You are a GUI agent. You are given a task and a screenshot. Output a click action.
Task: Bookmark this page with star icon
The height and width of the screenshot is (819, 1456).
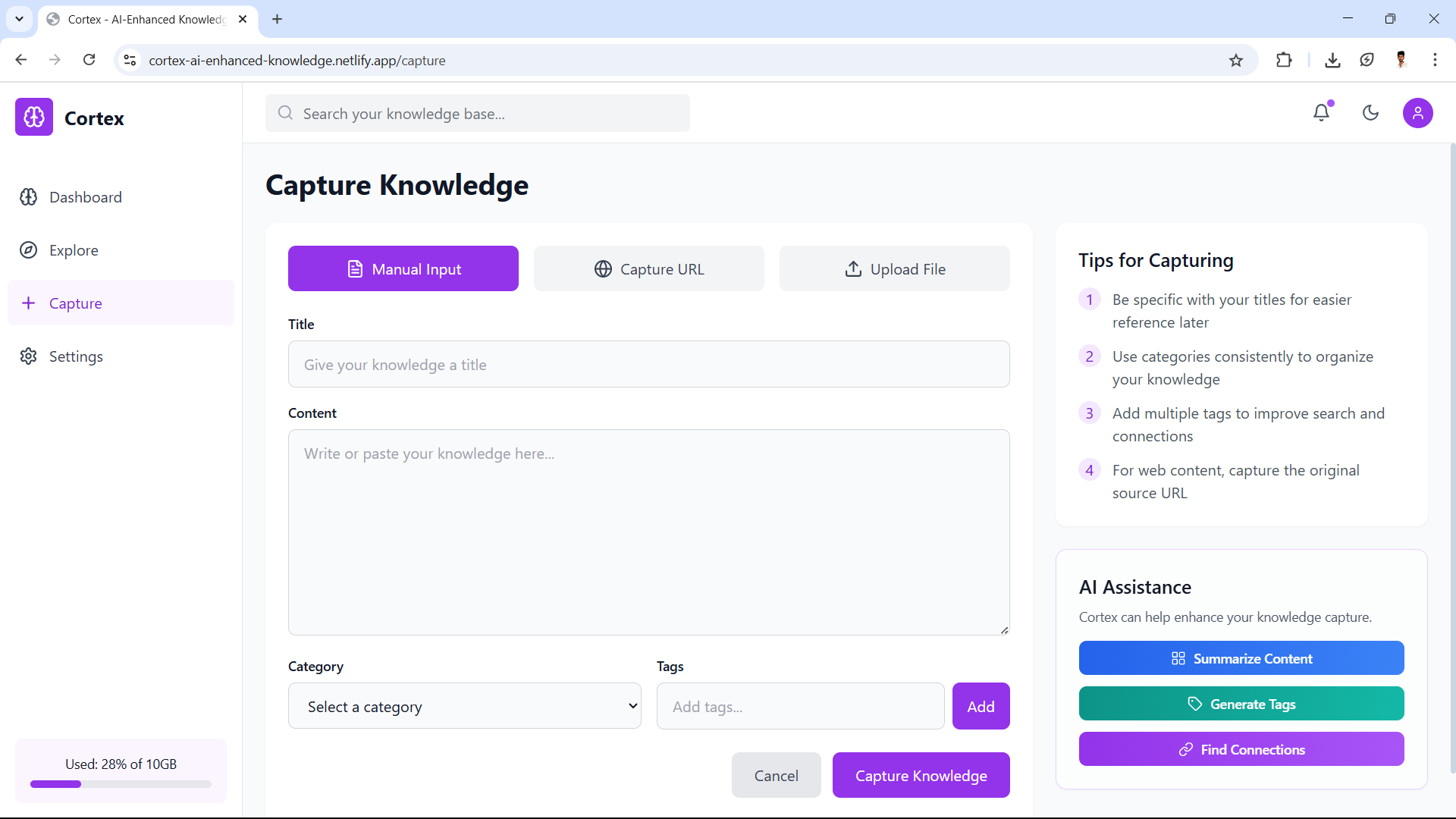1236,61
